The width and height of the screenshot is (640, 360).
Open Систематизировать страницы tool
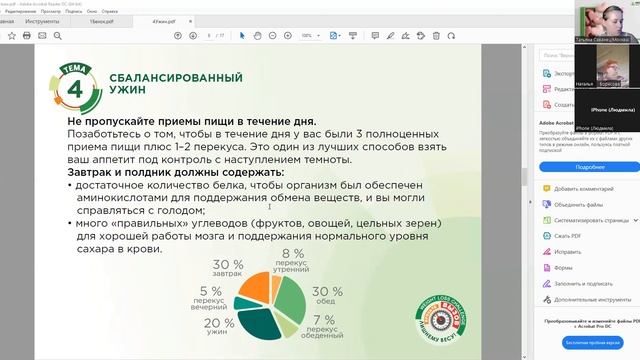(586, 220)
